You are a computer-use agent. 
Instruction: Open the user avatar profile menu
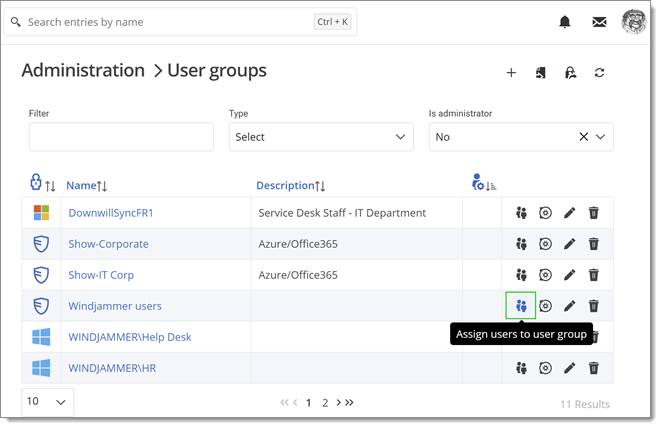tap(634, 22)
